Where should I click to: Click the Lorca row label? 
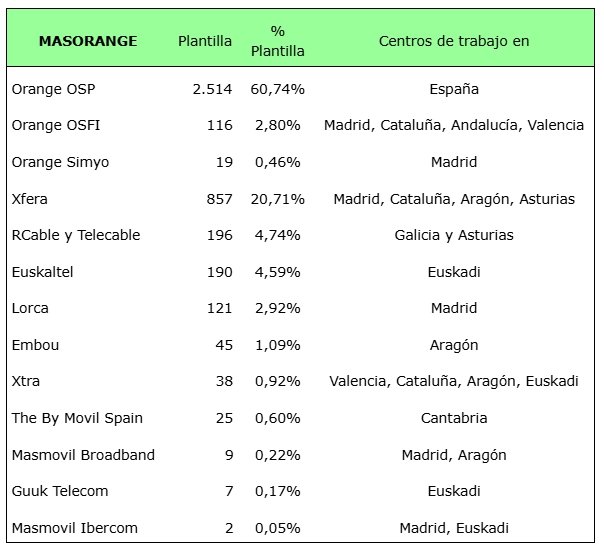point(30,308)
